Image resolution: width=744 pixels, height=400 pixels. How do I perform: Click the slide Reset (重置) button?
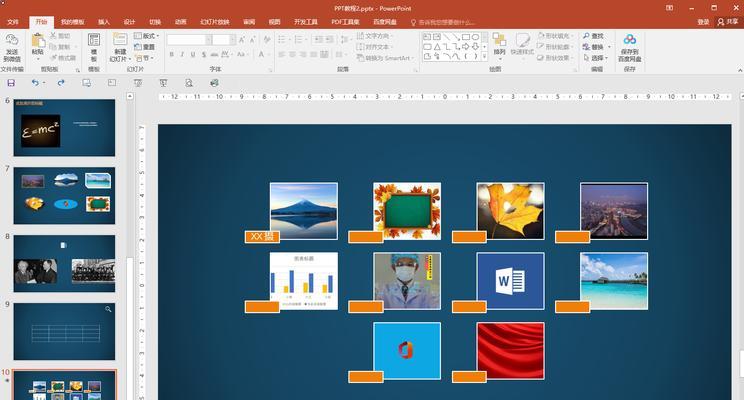145,47
